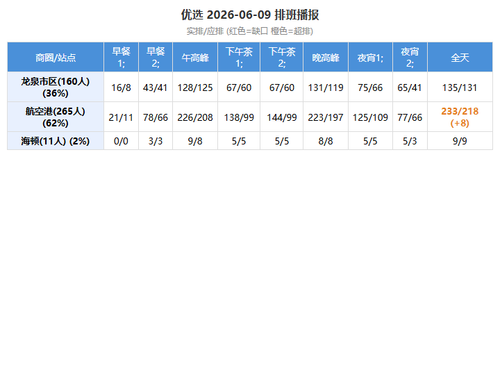This screenshot has width=500, height=375.
Task: Select the 0/0 cell for 海顿
Action: pos(121,141)
